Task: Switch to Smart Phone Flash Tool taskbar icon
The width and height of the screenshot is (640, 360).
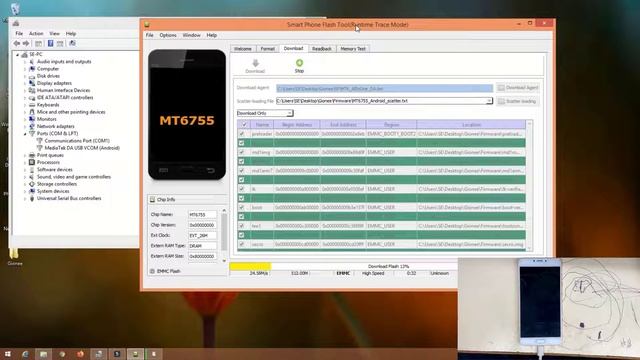Action: [x=136, y=354]
